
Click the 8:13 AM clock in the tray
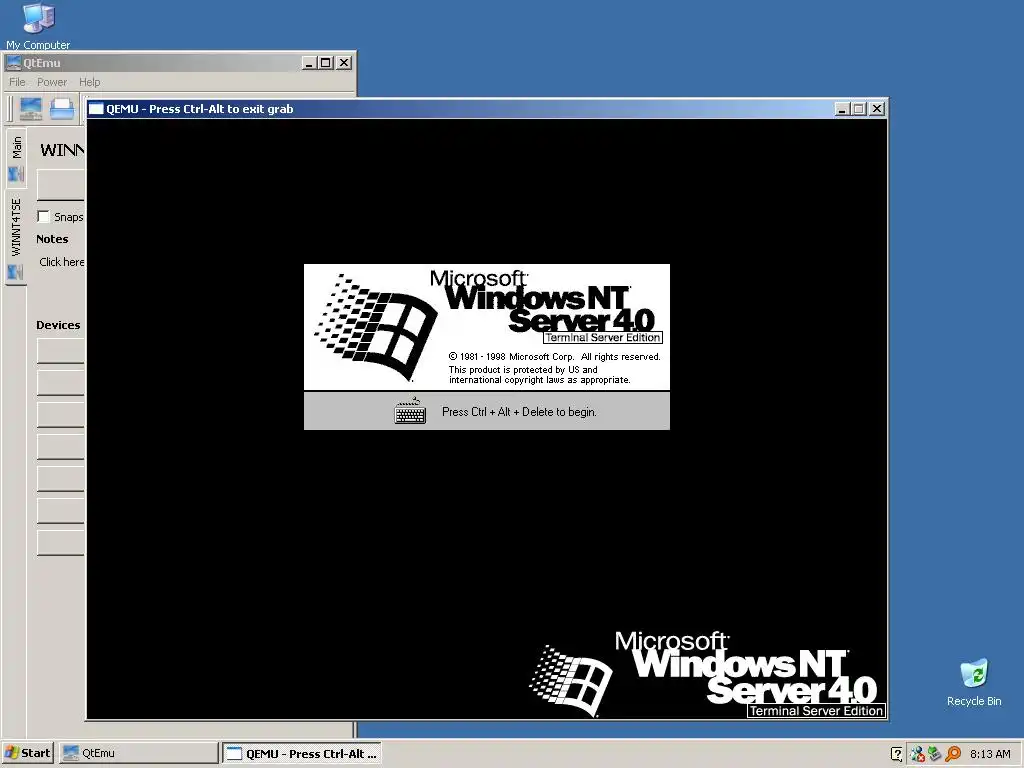[x=990, y=754]
